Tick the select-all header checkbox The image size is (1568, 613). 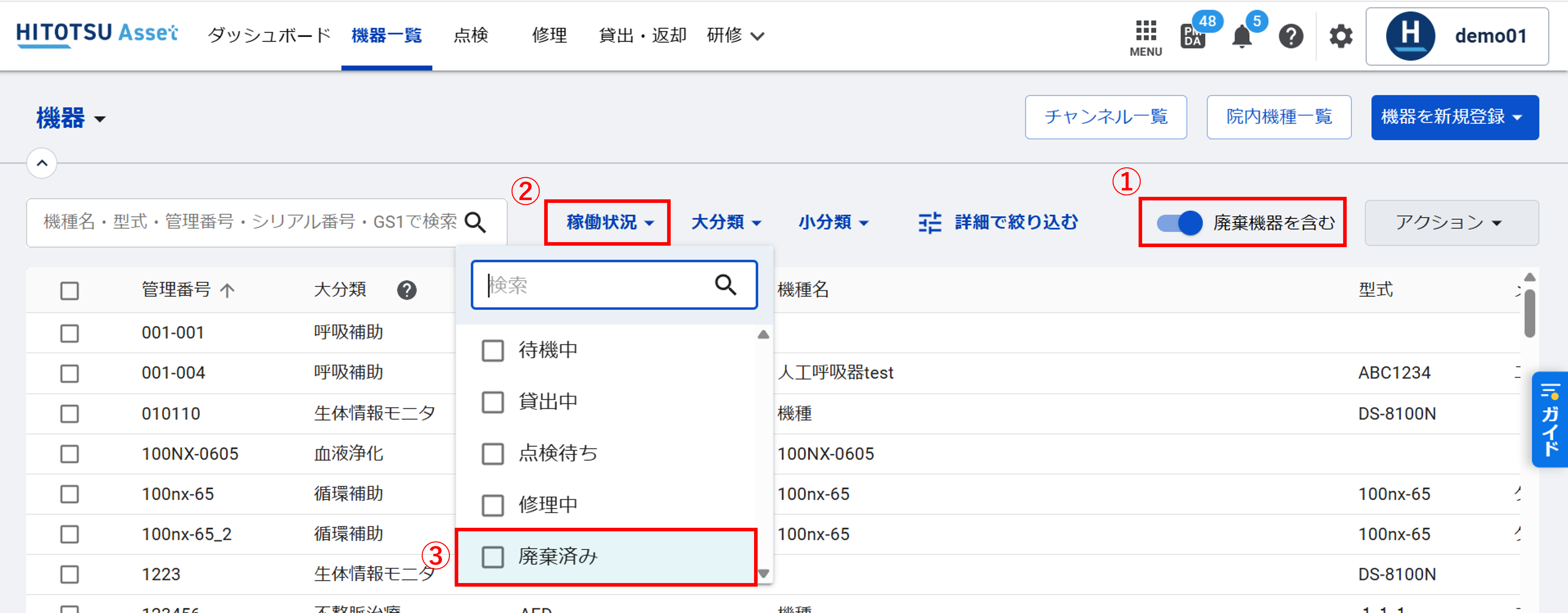tap(69, 291)
